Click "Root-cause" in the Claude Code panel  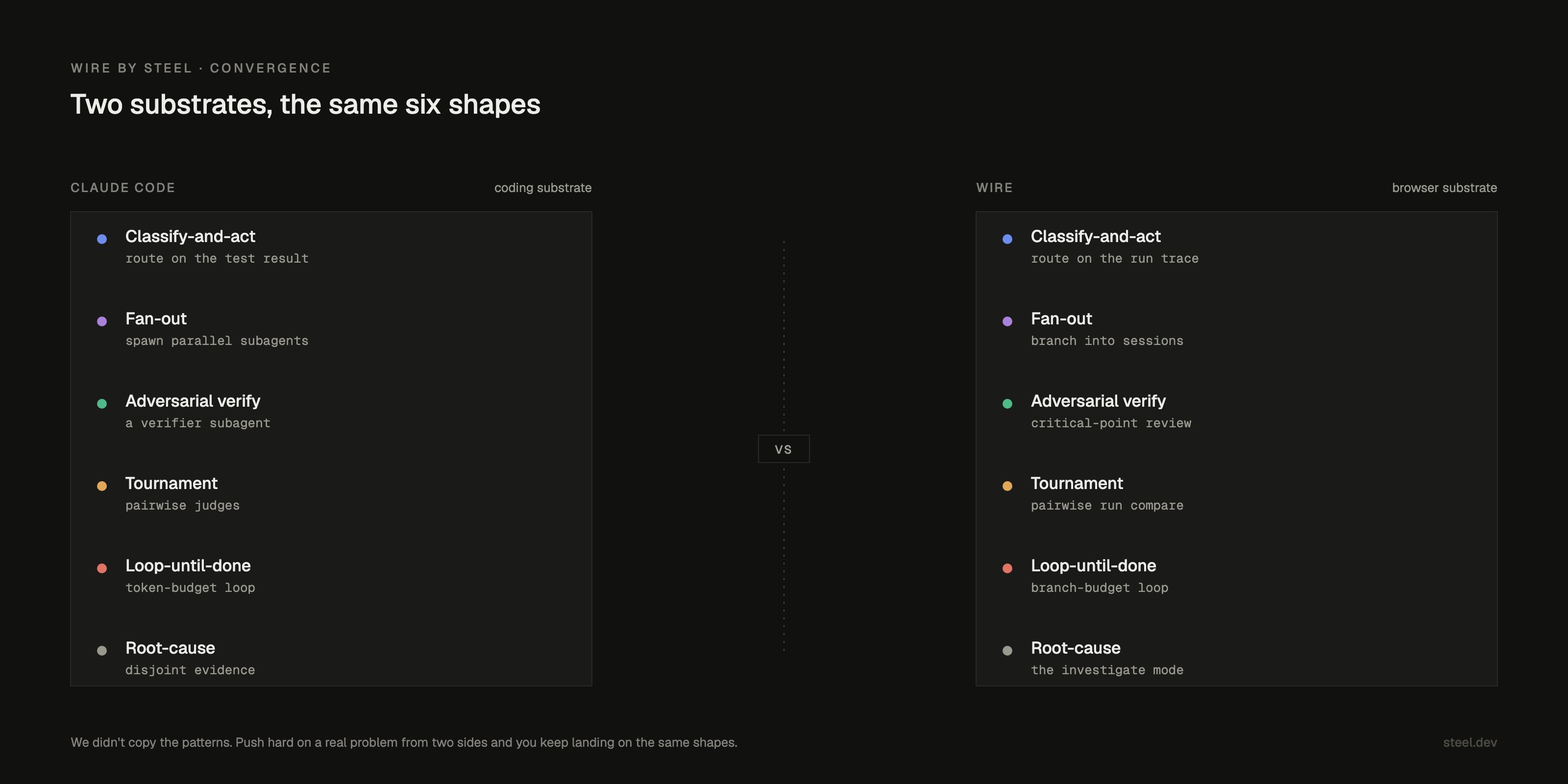click(171, 648)
